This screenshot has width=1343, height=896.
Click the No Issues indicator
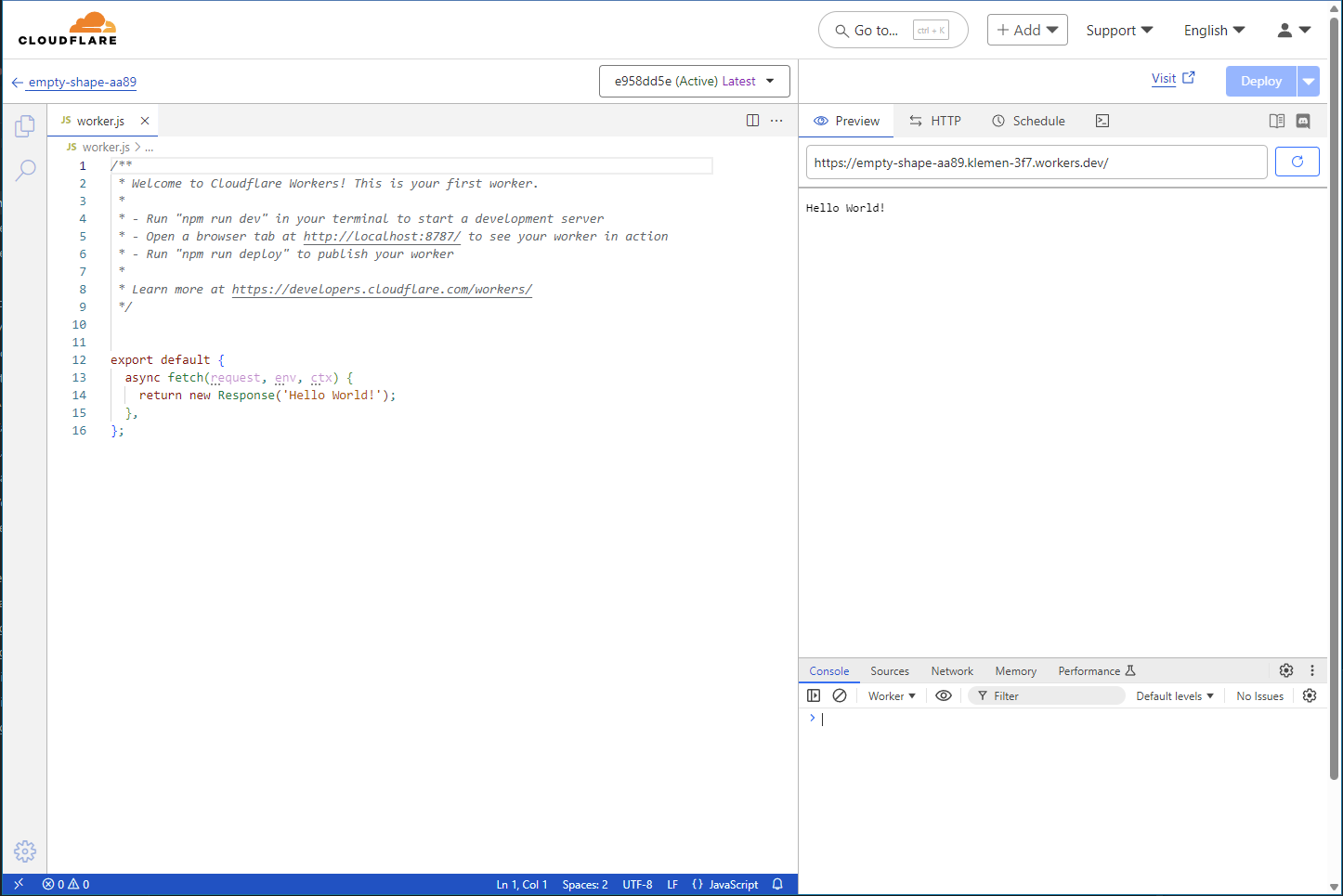pyautogui.click(x=1259, y=695)
